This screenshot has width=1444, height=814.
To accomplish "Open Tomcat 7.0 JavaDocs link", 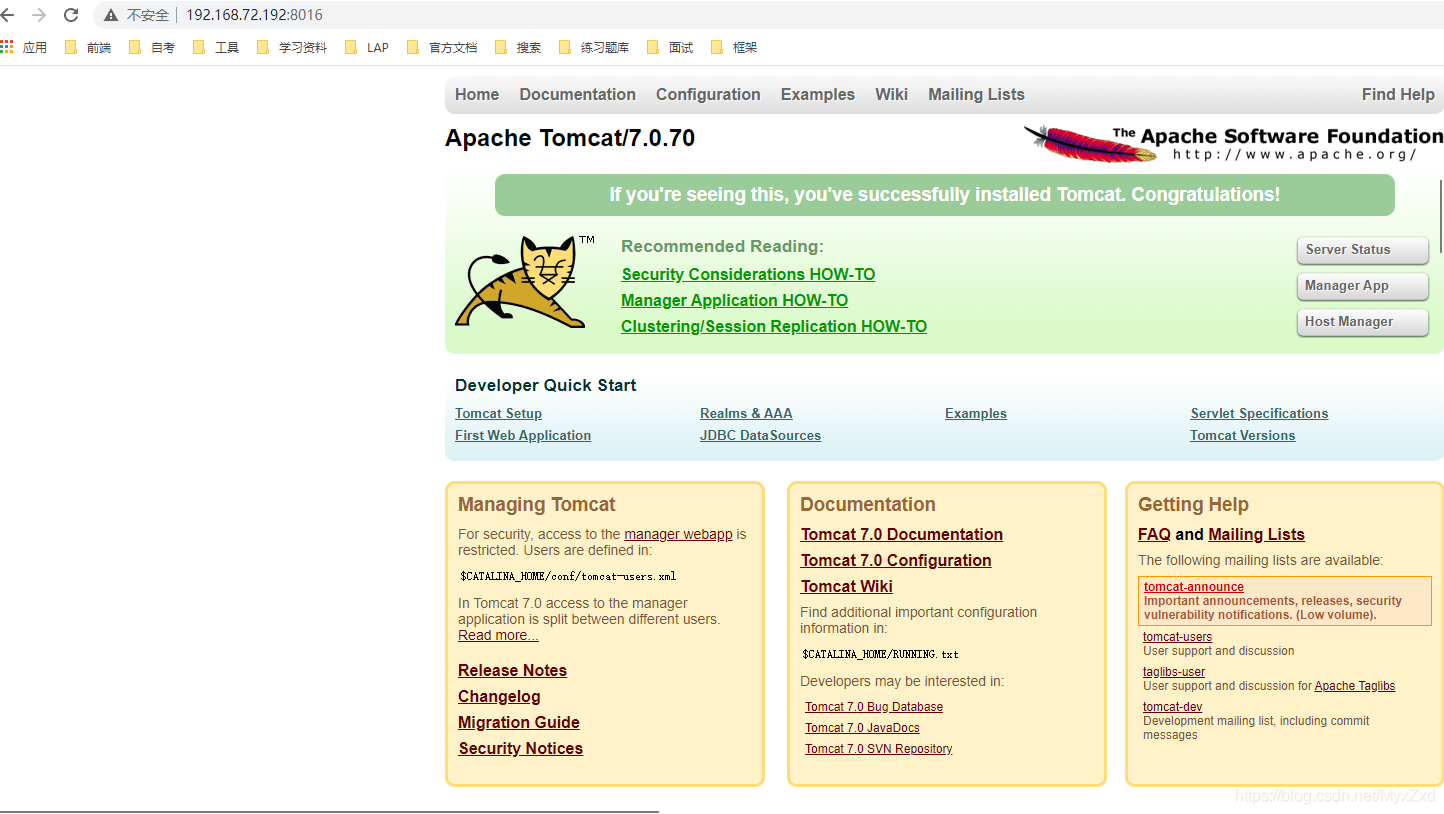I will (x=862, y=728).
